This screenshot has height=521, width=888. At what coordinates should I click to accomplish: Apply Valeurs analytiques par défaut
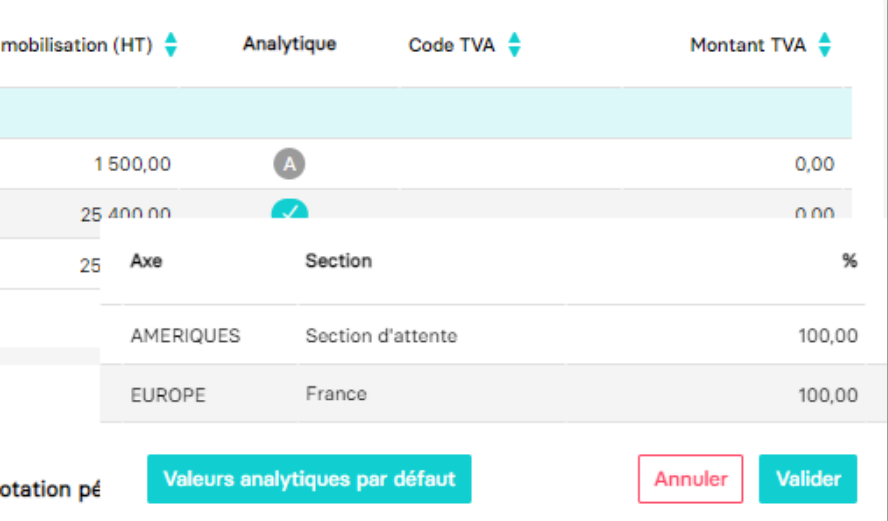point(309,479)
